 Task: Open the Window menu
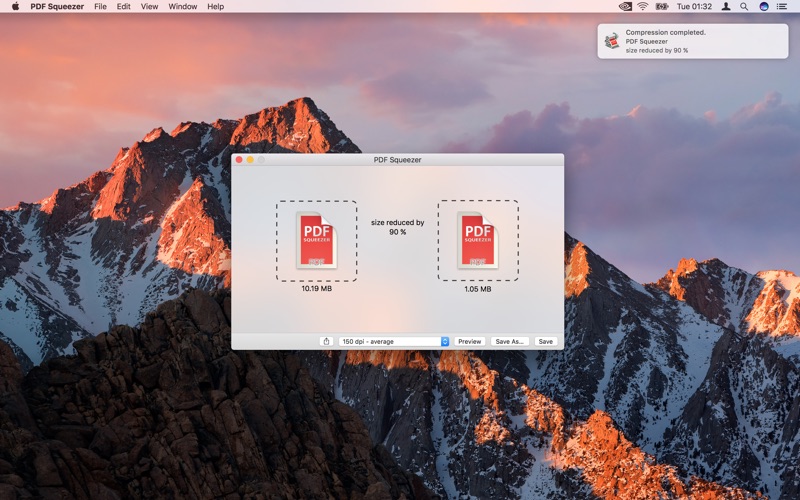tap(182, 6)
